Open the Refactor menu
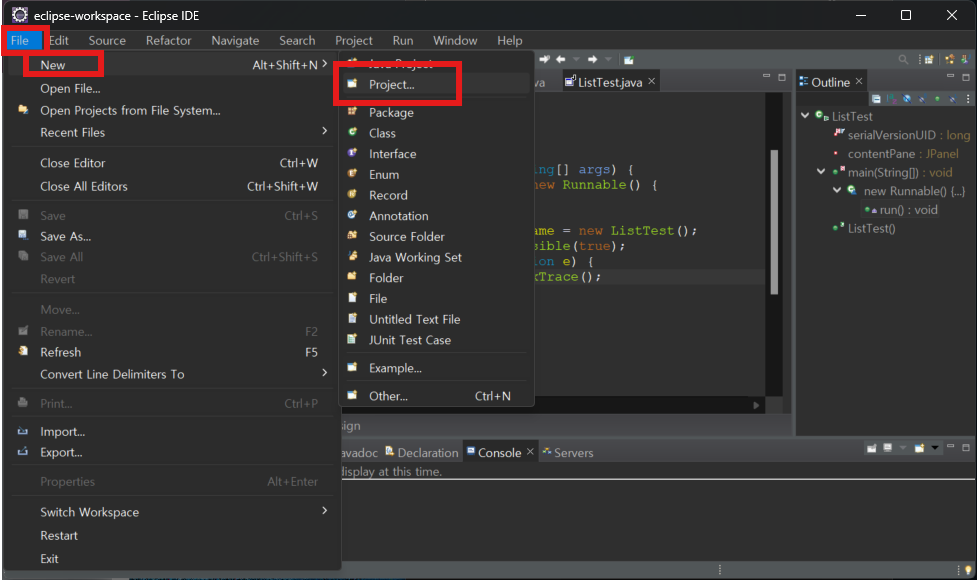The image size is (977, 580). coord(168,40)
